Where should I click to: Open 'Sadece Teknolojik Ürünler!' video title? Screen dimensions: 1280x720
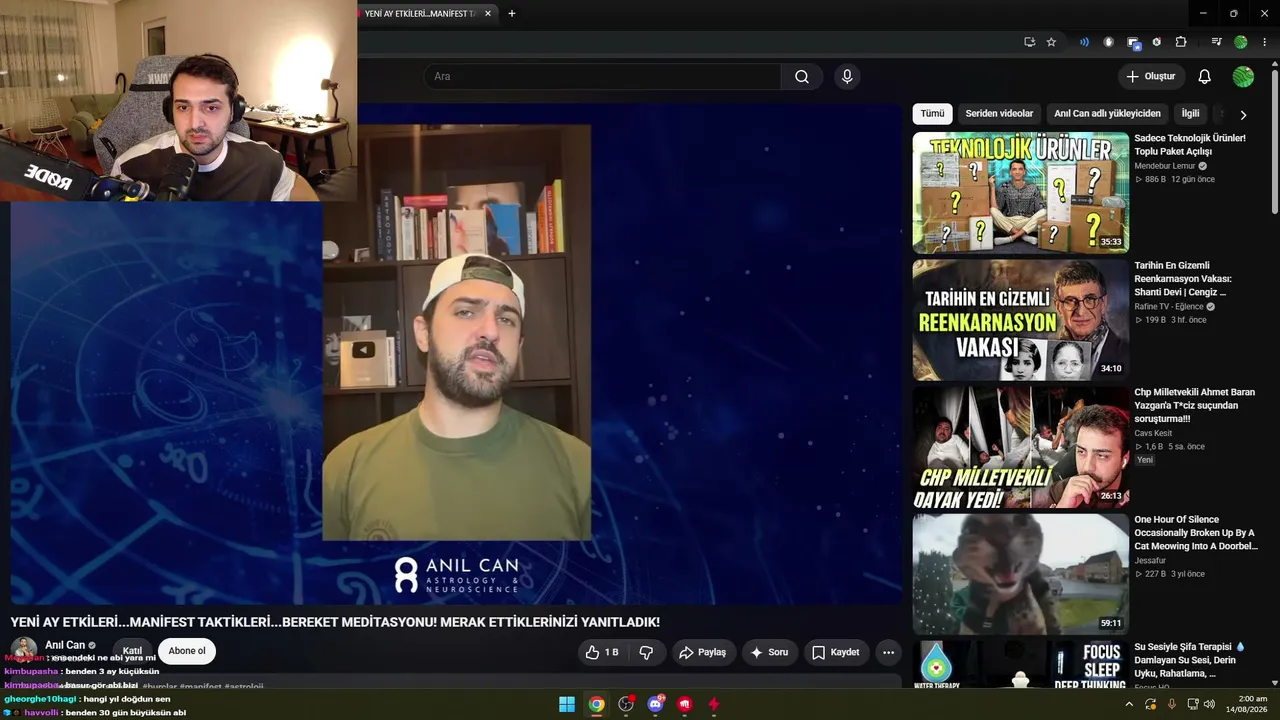coord(1190,145)
